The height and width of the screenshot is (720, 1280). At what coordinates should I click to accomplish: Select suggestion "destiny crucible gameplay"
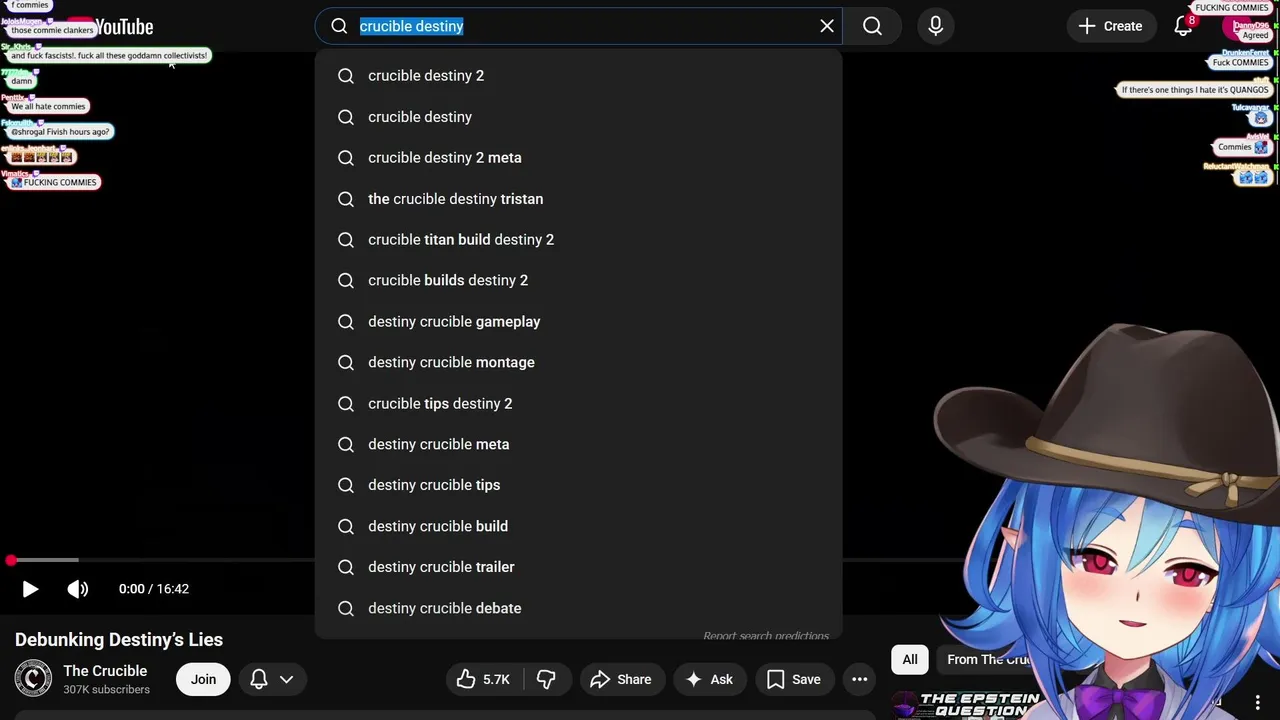[x=578, y=322]
